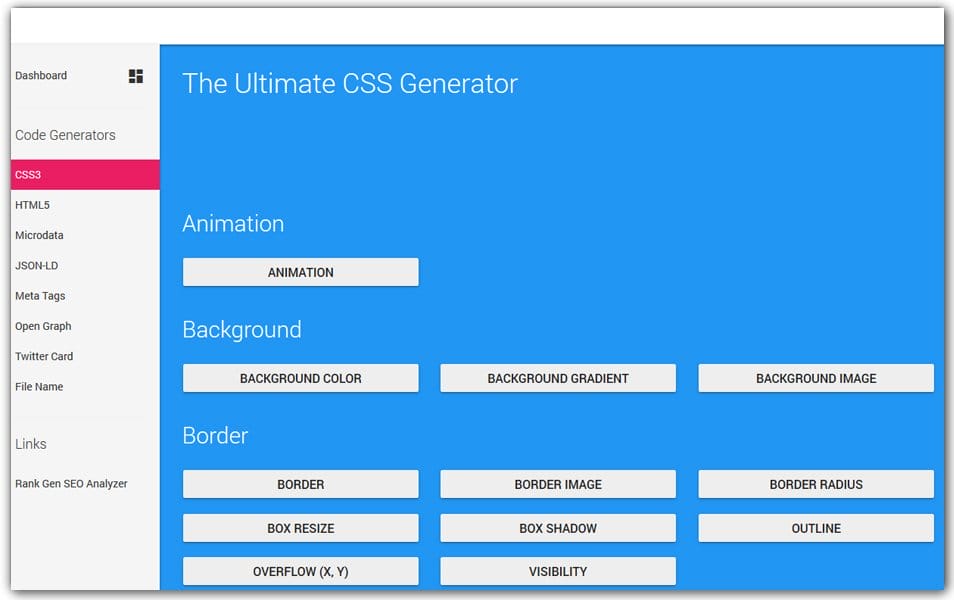Open the Animation generator

click(300, 271)
